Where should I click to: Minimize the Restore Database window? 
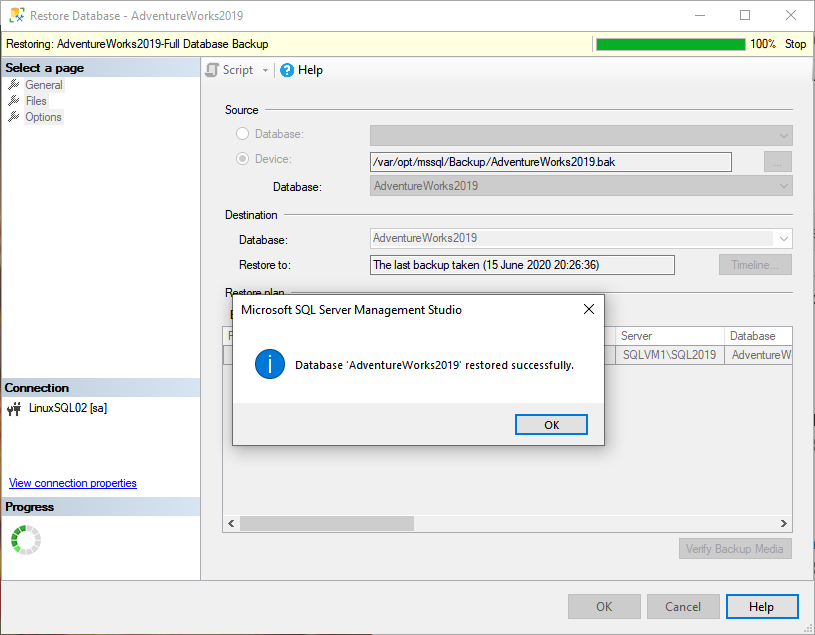(x=700, y=15)
